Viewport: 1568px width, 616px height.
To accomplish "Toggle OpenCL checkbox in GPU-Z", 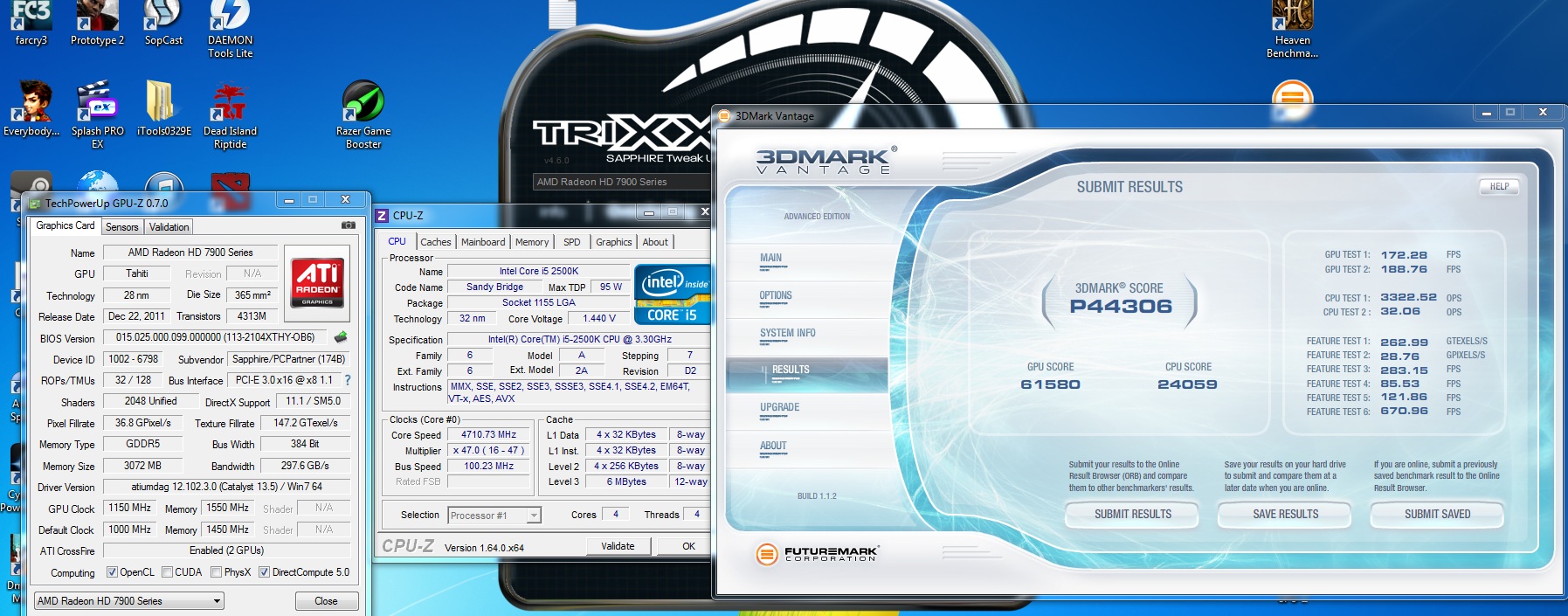I will (112, 572).
